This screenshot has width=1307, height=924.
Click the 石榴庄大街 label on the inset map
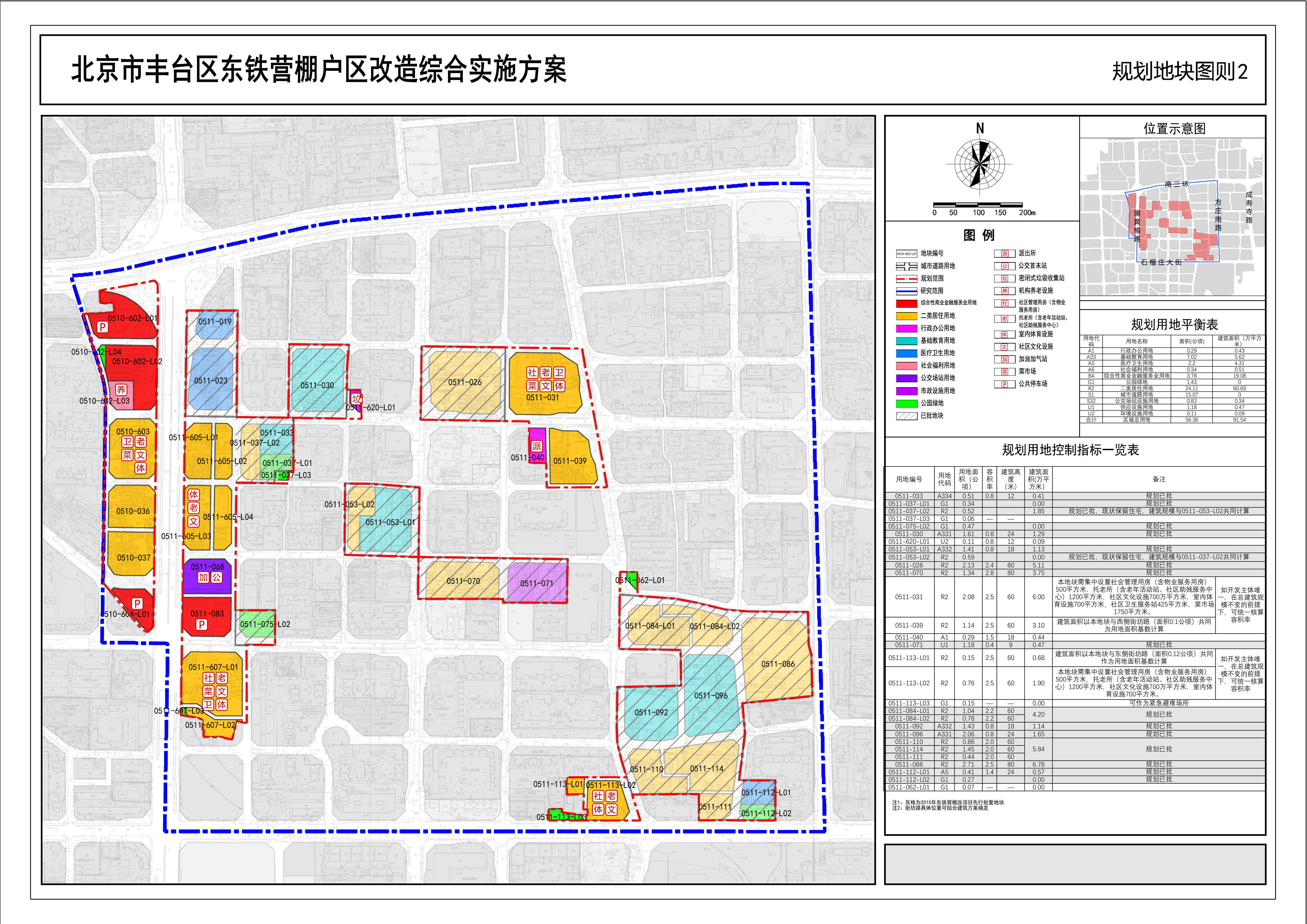point(1161,262)
